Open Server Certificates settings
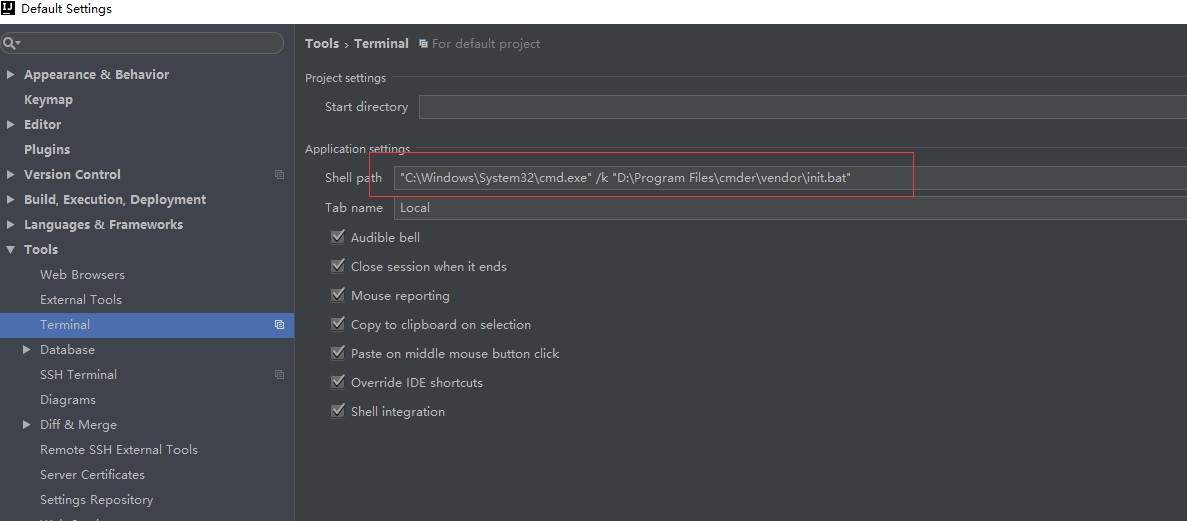 (92, 474)
